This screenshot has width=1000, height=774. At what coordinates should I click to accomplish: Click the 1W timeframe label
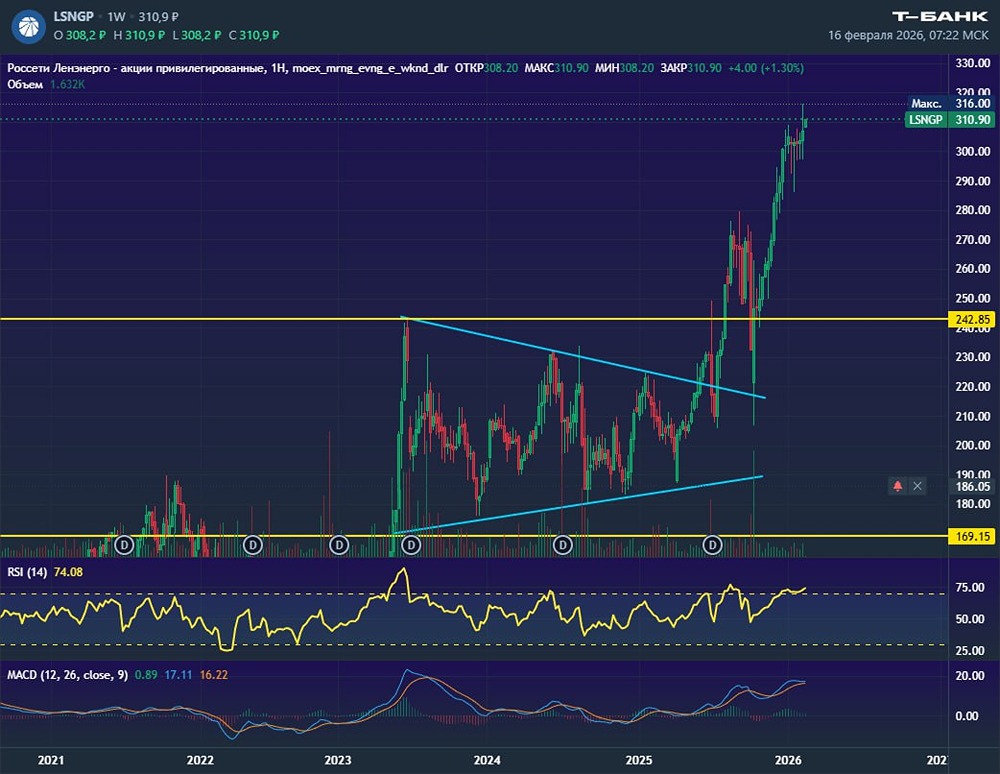[117, 17]
